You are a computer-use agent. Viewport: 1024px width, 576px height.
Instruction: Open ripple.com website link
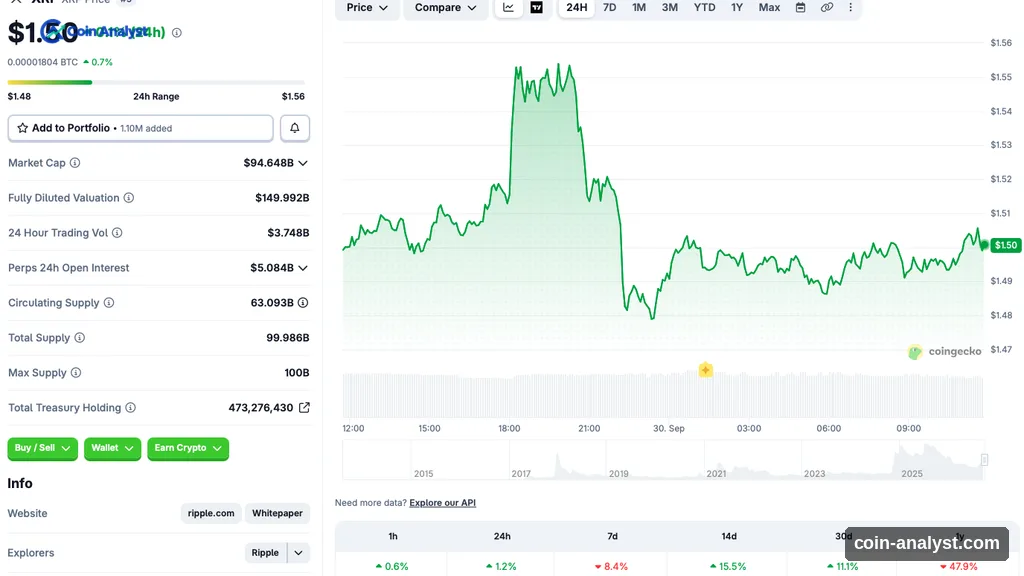(x=211, y=513)
